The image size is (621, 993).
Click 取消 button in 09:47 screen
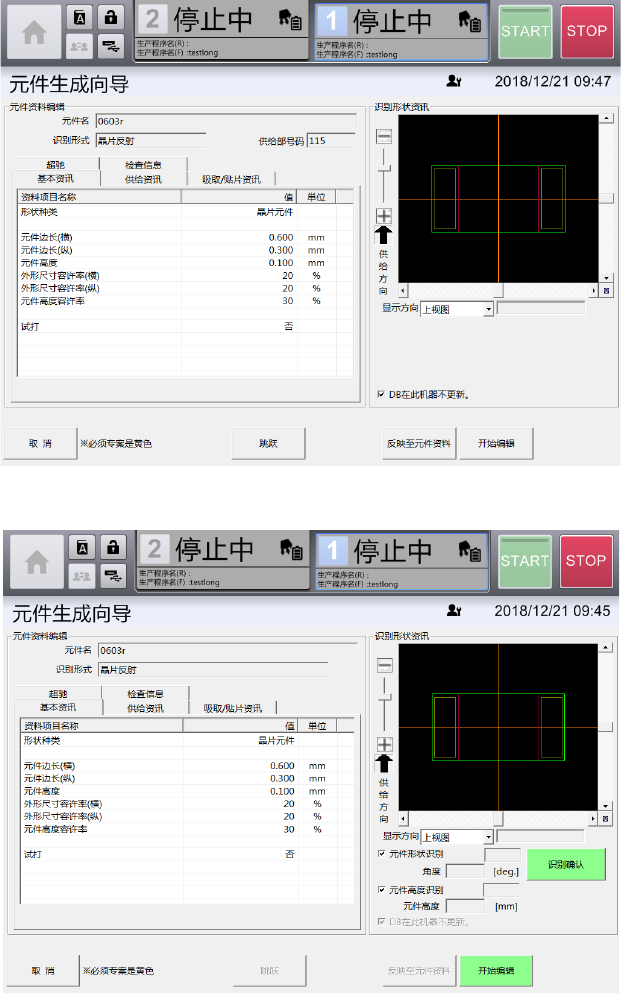click(41, 443)
